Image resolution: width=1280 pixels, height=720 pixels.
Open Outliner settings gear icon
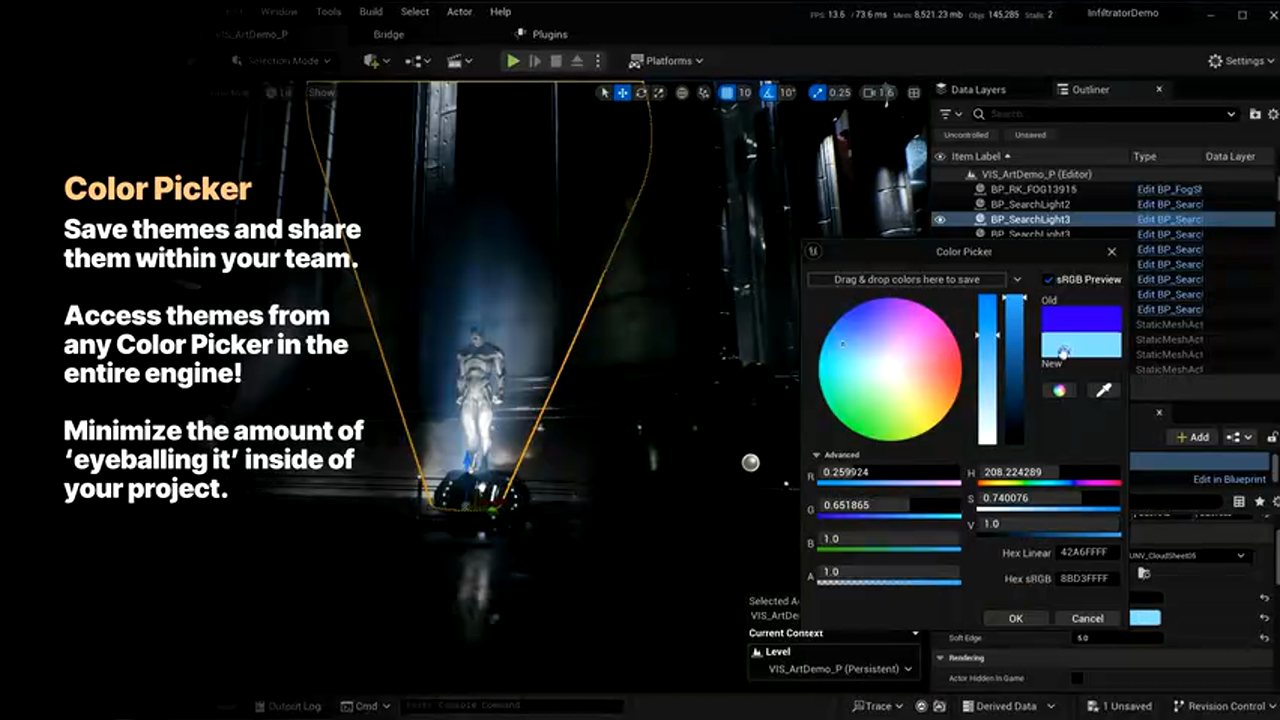1272,114
